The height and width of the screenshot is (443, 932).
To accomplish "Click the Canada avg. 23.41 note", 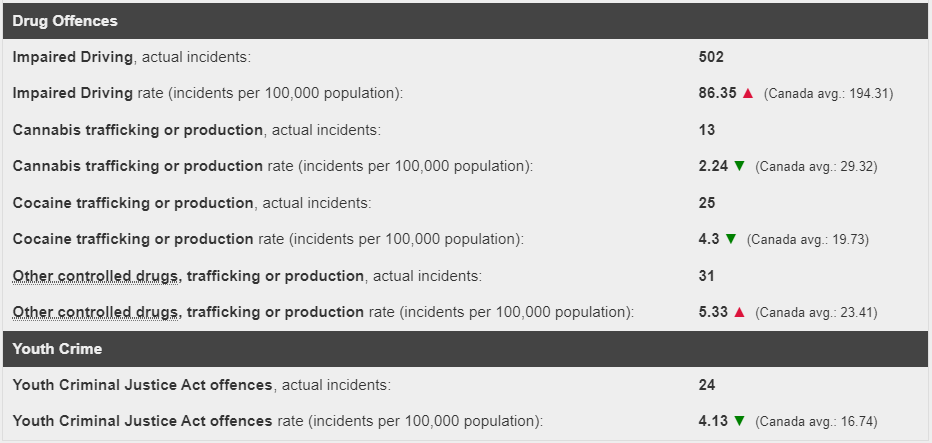I will [816, 313].
